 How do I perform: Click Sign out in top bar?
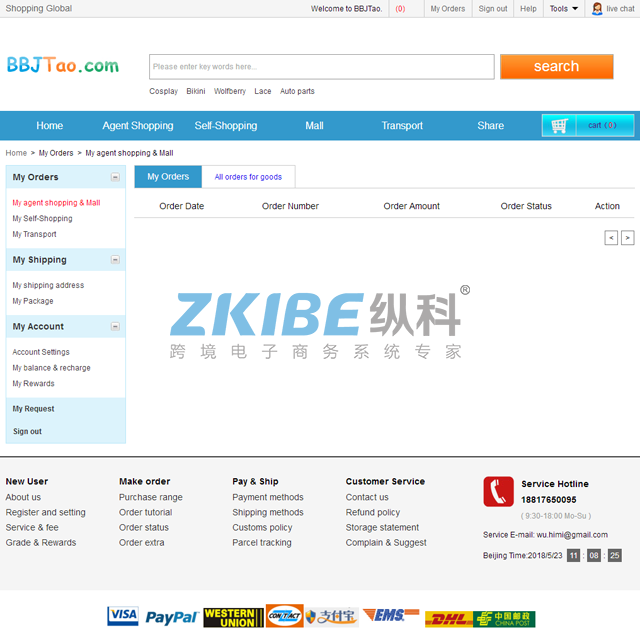(x=493, y=9)
